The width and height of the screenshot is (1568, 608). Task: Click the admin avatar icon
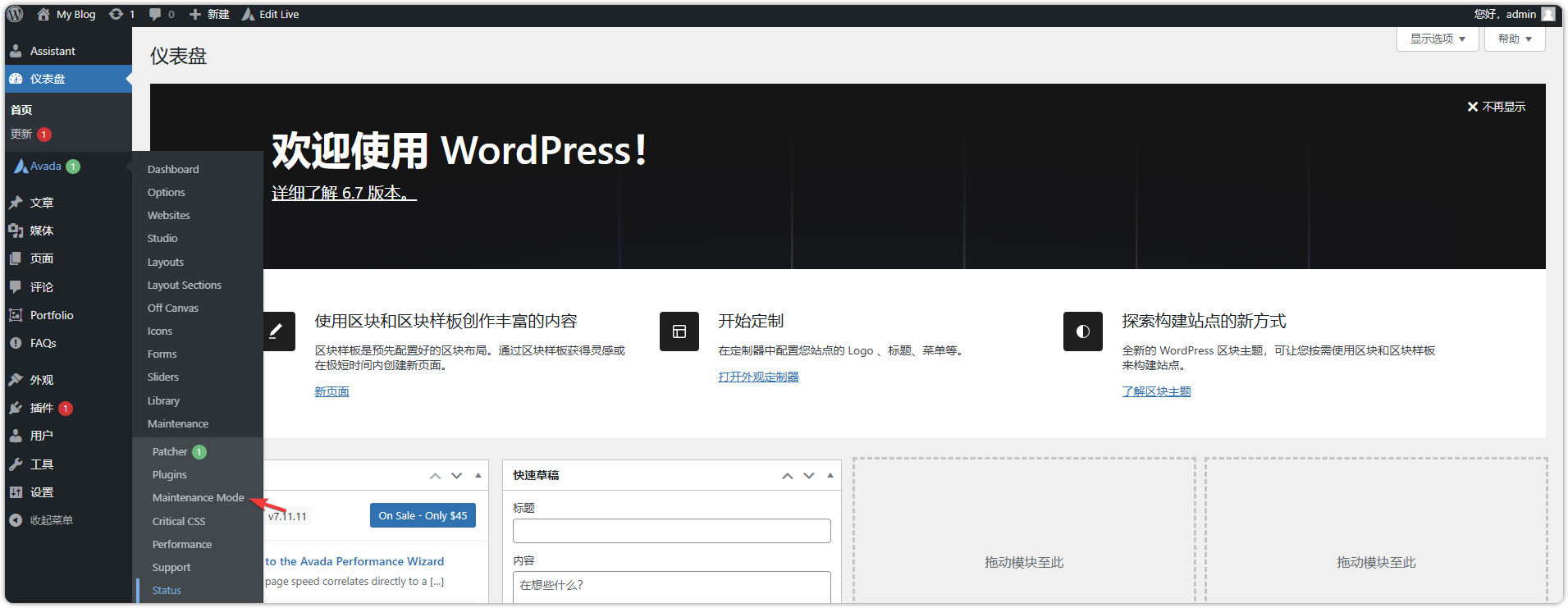pos(1548,14)
